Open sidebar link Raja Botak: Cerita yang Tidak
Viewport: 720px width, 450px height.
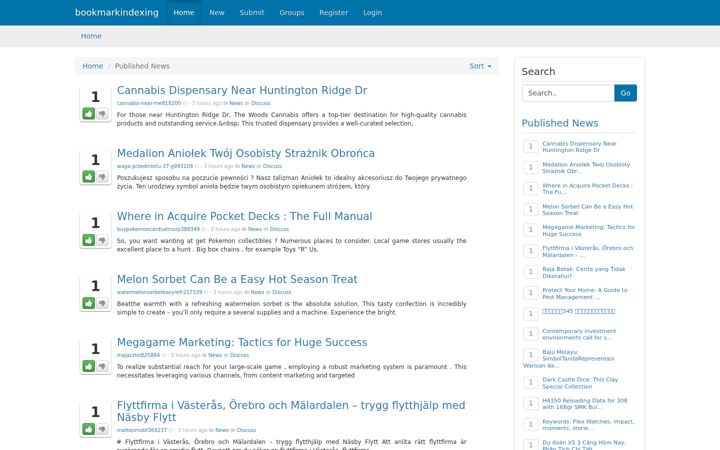coord(584,272)
